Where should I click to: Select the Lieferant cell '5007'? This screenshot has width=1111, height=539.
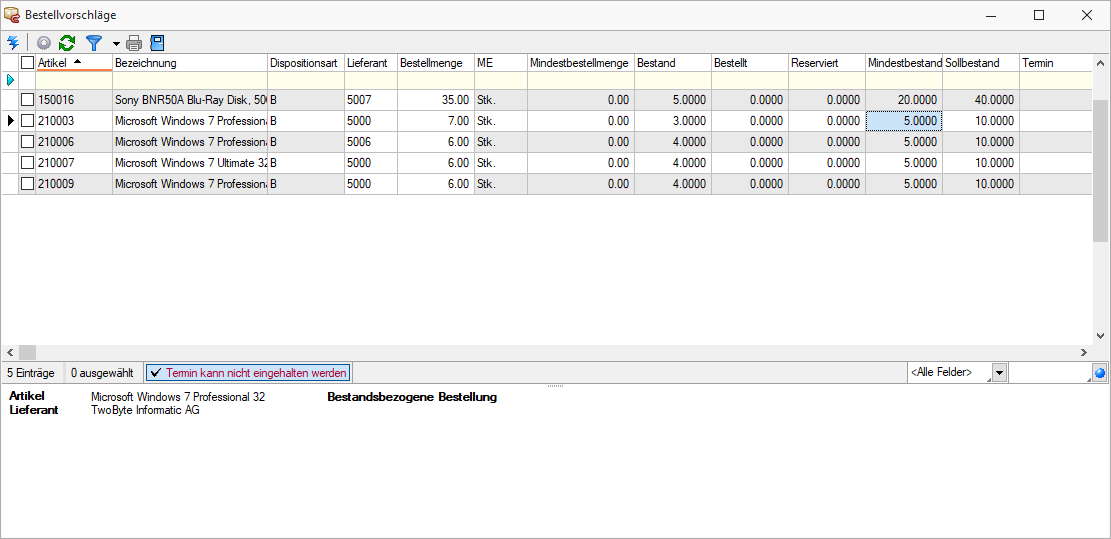pos(371,100)
